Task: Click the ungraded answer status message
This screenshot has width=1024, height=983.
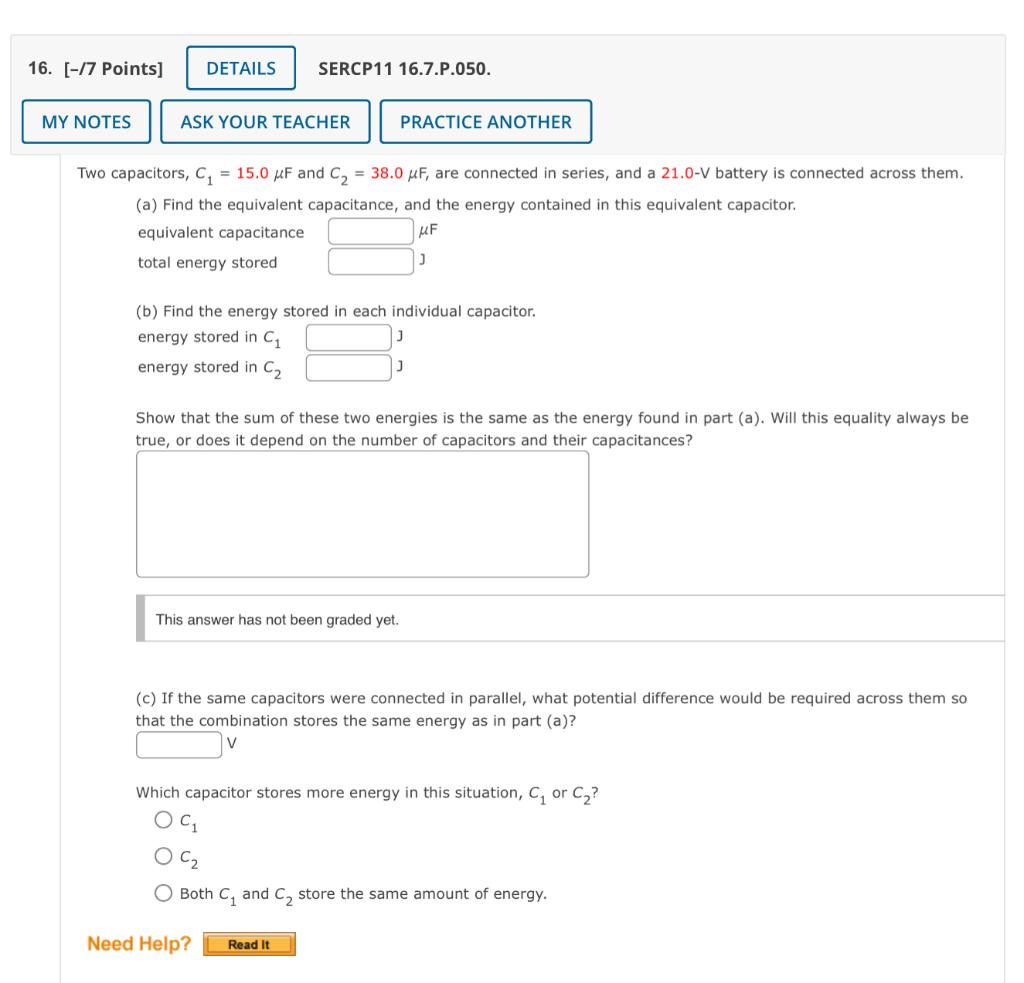Action: pos(277,619)
